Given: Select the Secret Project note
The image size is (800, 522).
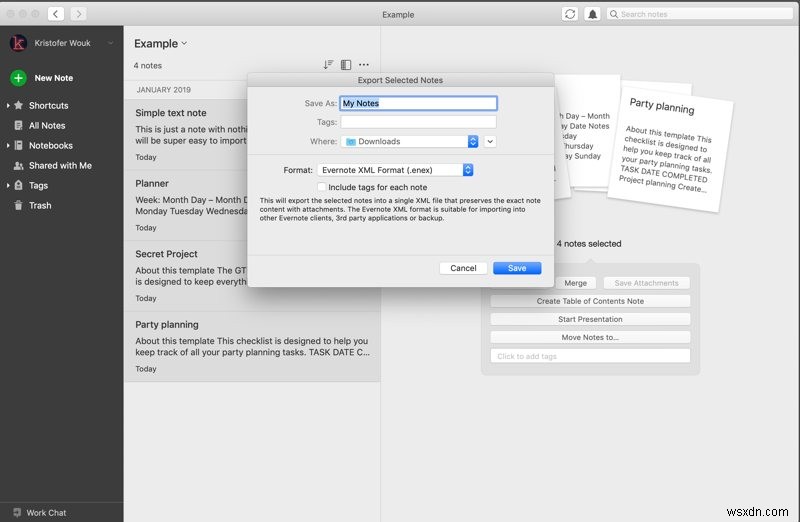Looking at the screenshot, I should point(186,276).
